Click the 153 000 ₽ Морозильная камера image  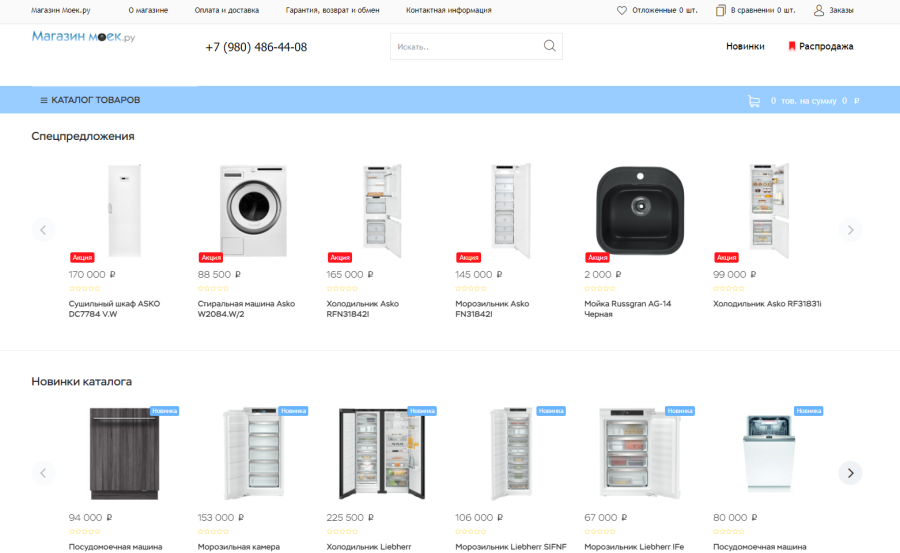(x=253, y=454)
